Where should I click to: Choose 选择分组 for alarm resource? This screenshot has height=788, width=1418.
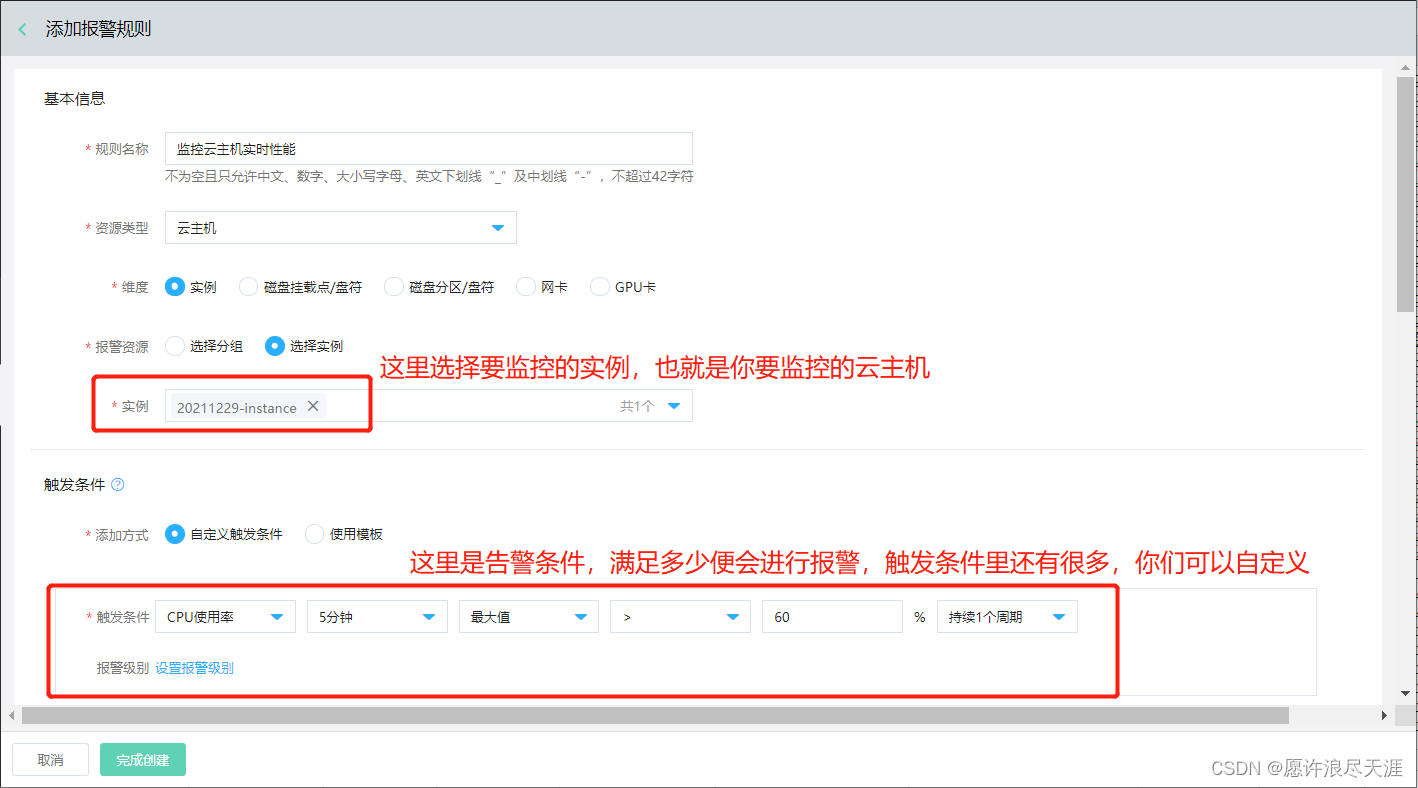coord(175,346)
